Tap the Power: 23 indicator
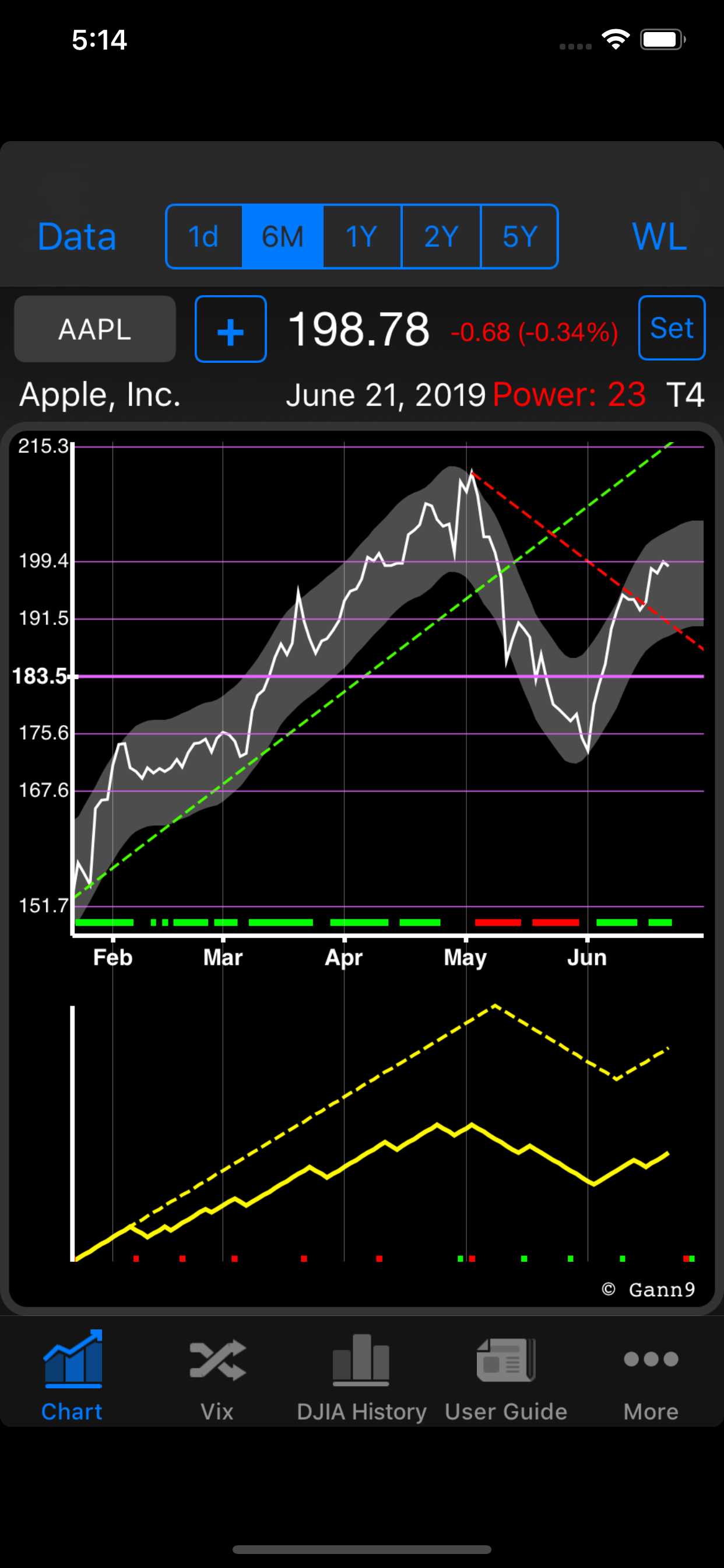 pos(570,395)
